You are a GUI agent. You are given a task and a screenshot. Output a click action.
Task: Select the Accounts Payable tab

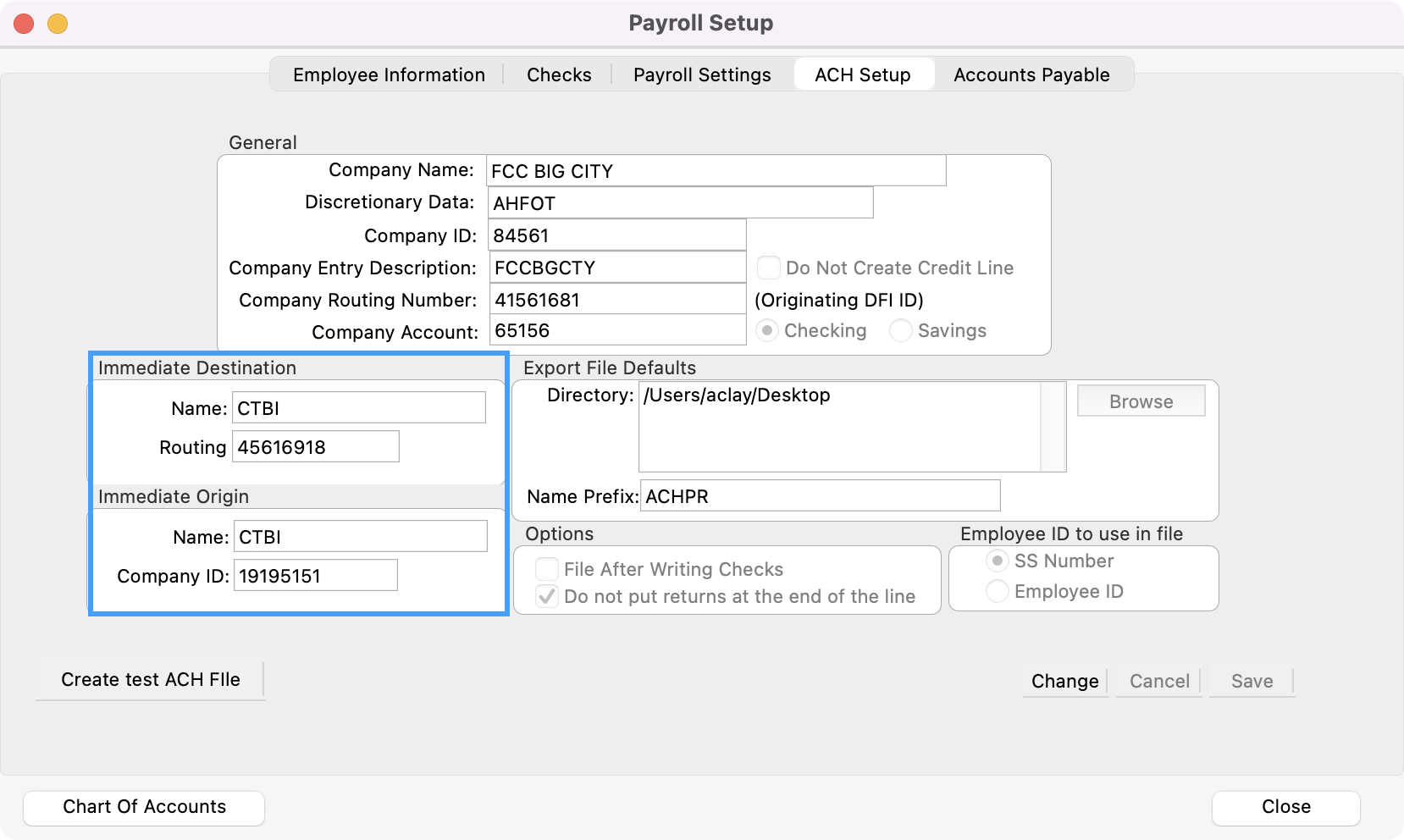point(1031,75)
